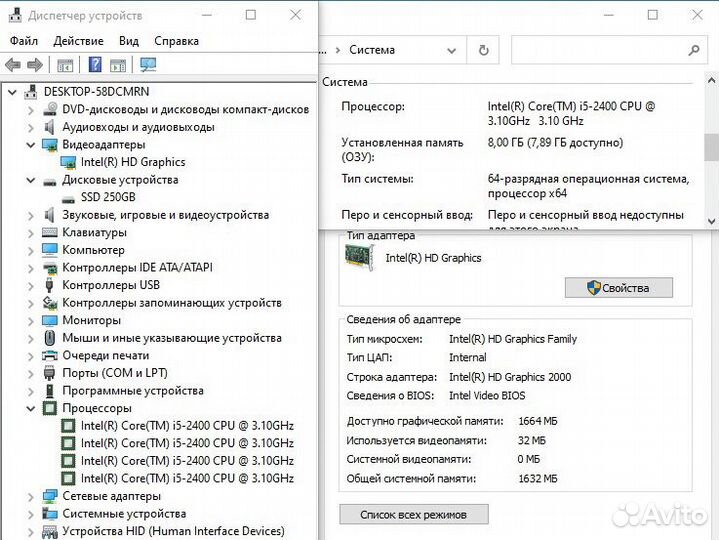The width and height of the screenshot is (719, 540).
Task: Select the last Intel(R) Core(TM) i5-2400 CPU entry
Action: coord(187,479)
